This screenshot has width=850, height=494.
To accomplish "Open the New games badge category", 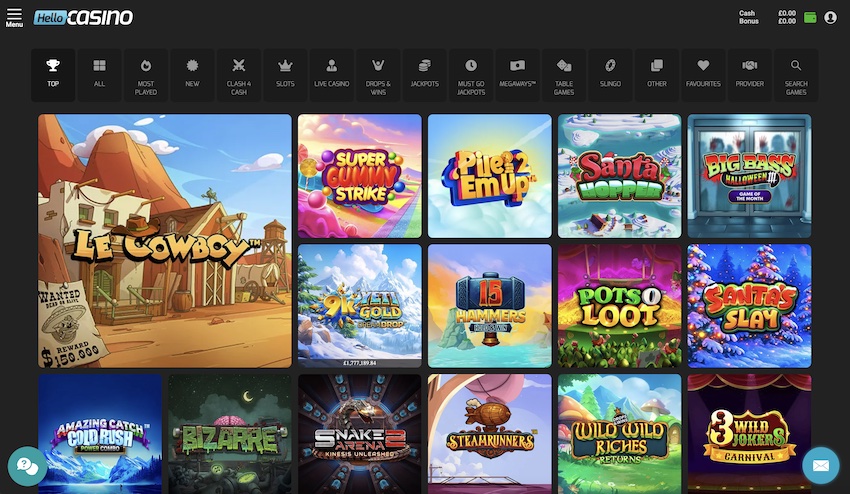I will (192, 75).
